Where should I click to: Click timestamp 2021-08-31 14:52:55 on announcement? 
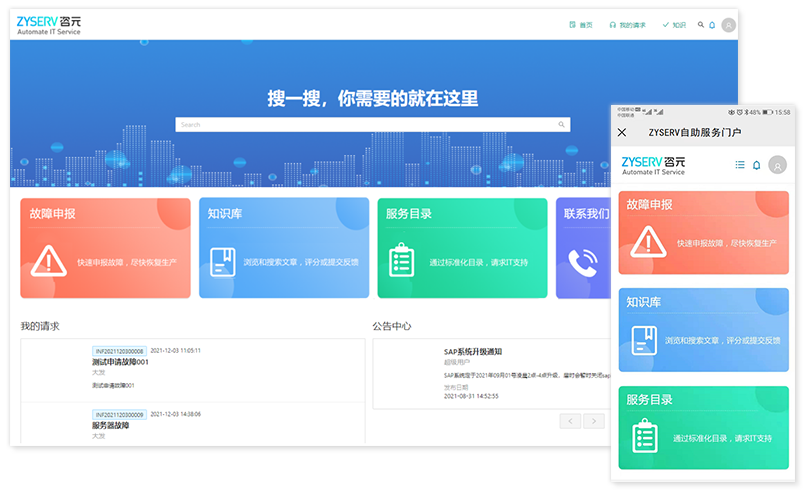[x=471, y=396]
